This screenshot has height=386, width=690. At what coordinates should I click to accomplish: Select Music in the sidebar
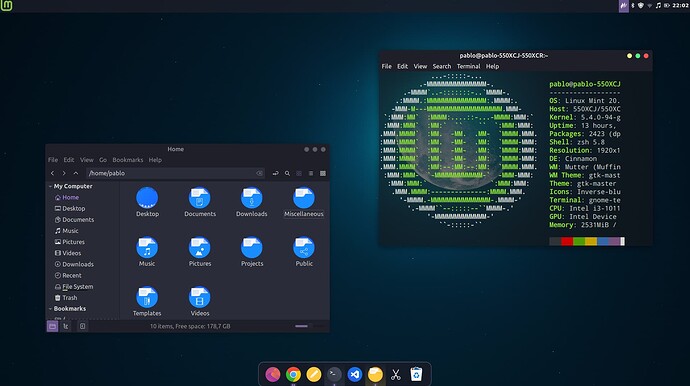66,231
